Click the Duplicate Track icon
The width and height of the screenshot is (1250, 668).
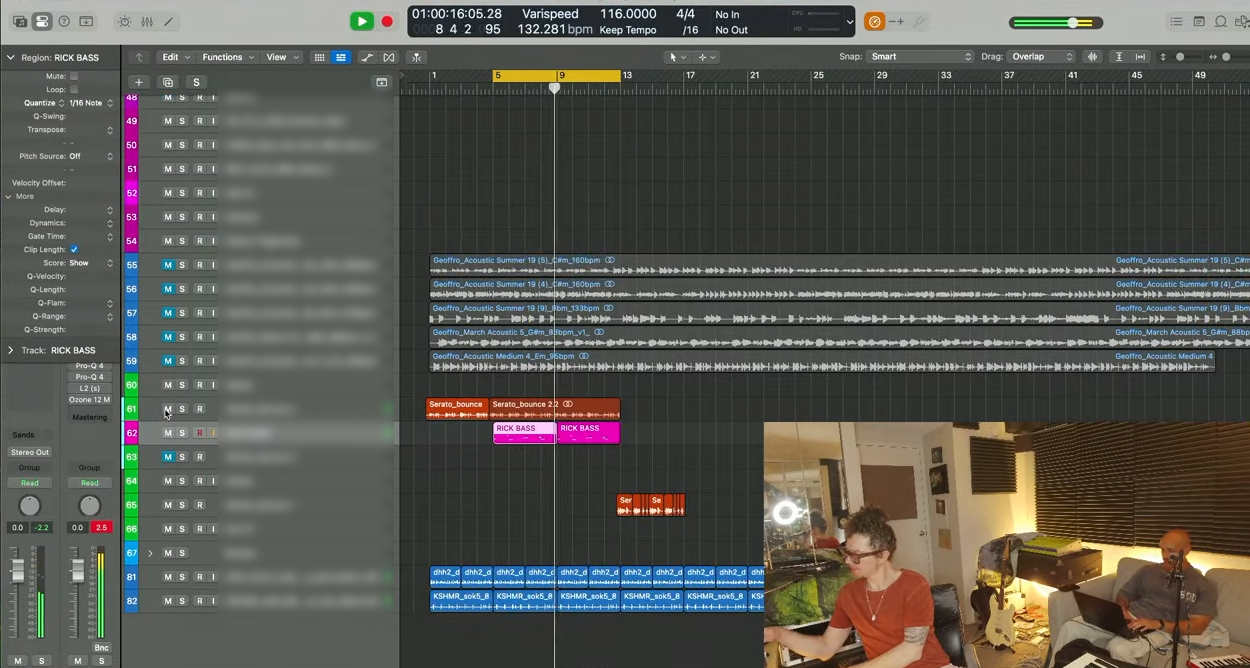click(168, 82)
